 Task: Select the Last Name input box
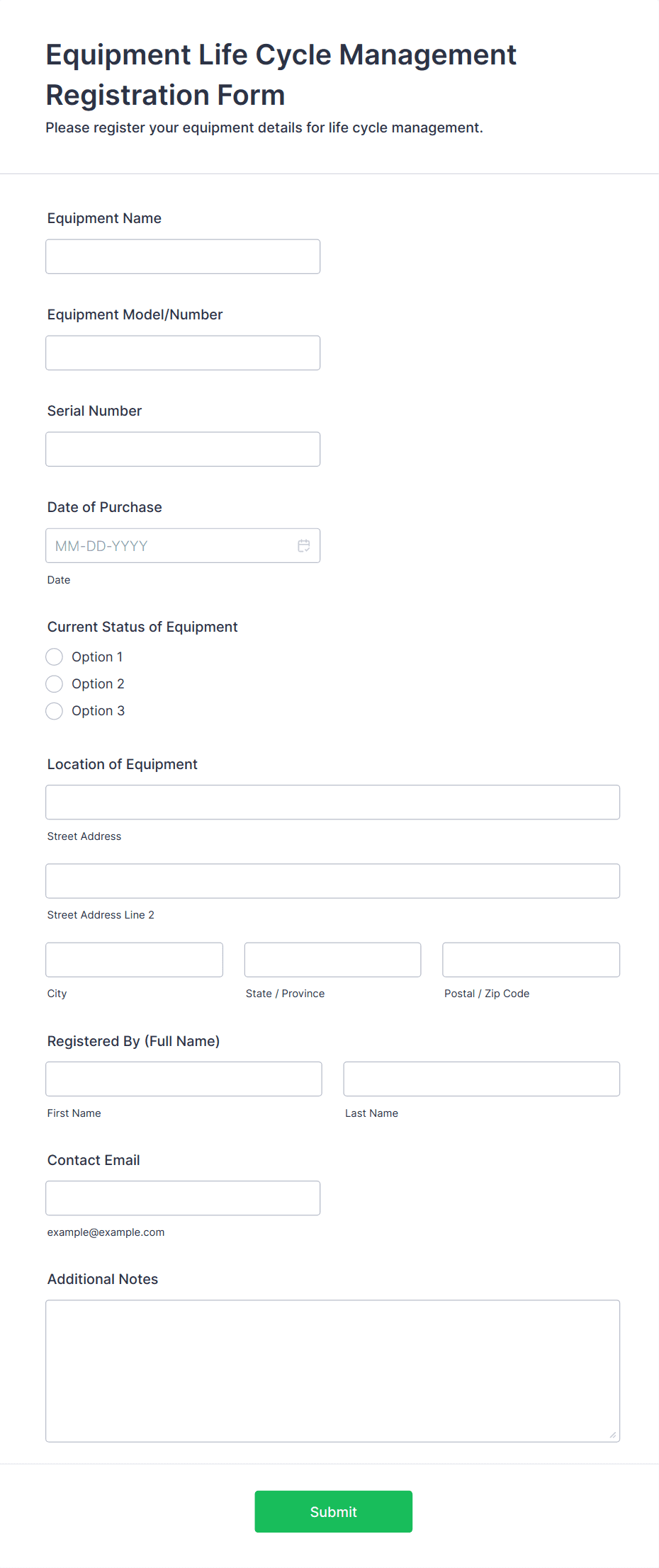[x=482, y=1079]
